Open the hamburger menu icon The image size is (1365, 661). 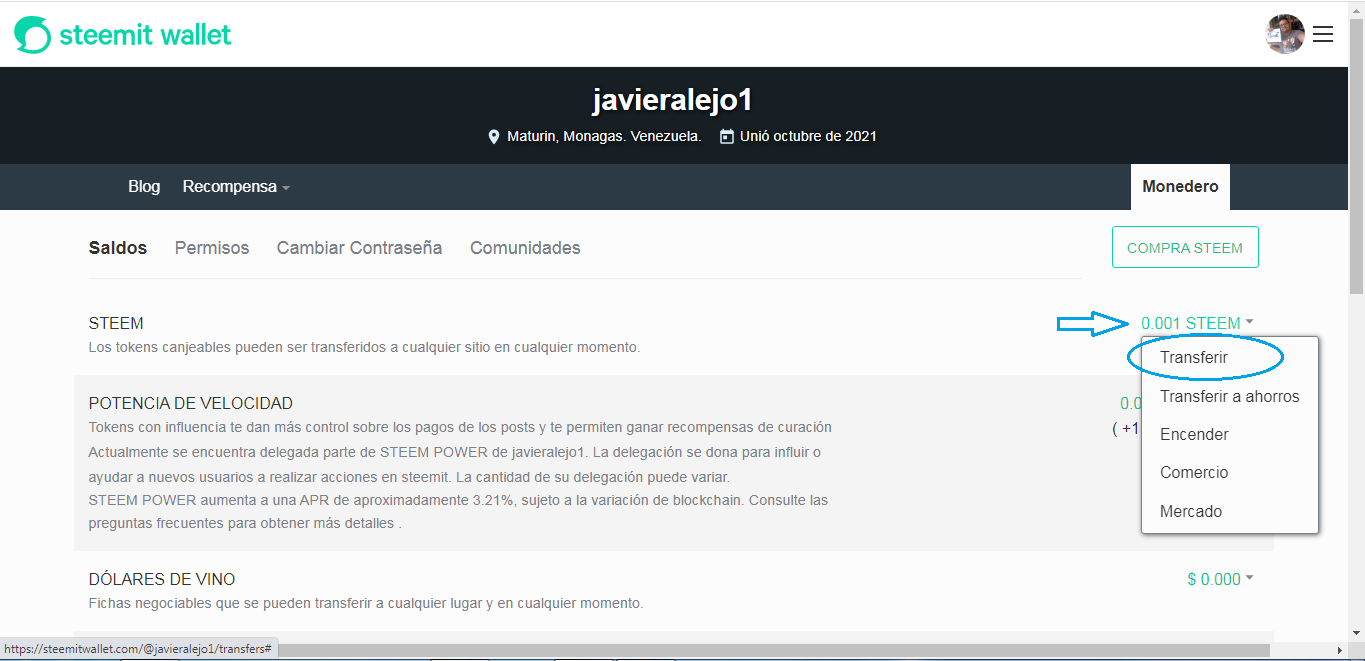point(1323,34)
